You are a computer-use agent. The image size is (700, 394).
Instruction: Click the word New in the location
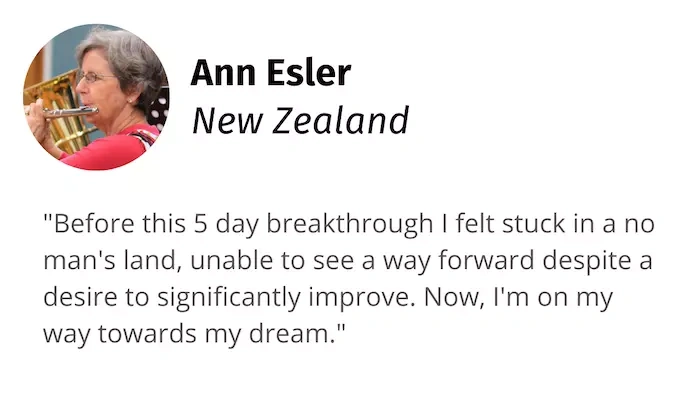pos(227,121)
